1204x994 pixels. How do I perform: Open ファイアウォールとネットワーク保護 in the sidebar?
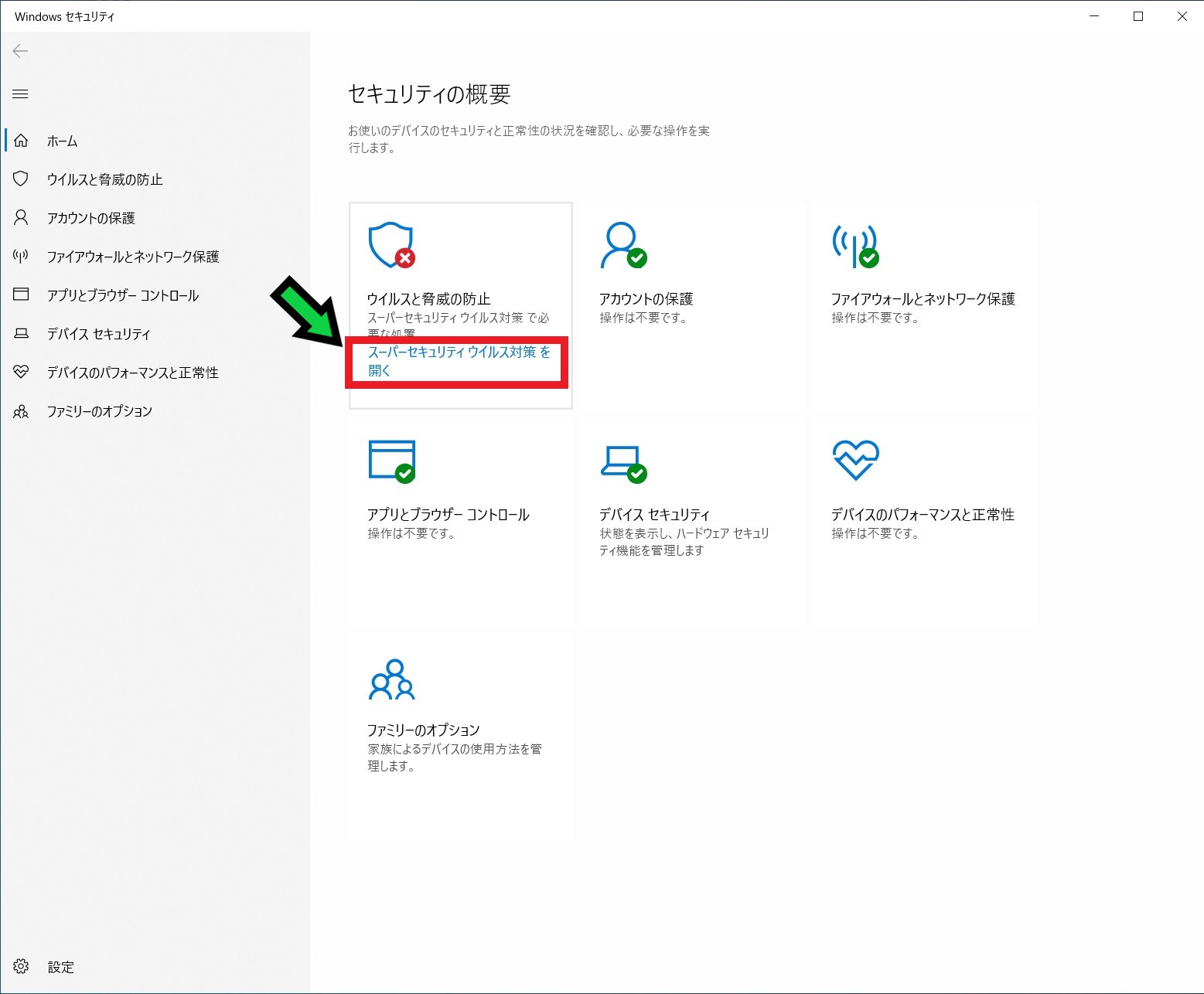coord(133,257)
